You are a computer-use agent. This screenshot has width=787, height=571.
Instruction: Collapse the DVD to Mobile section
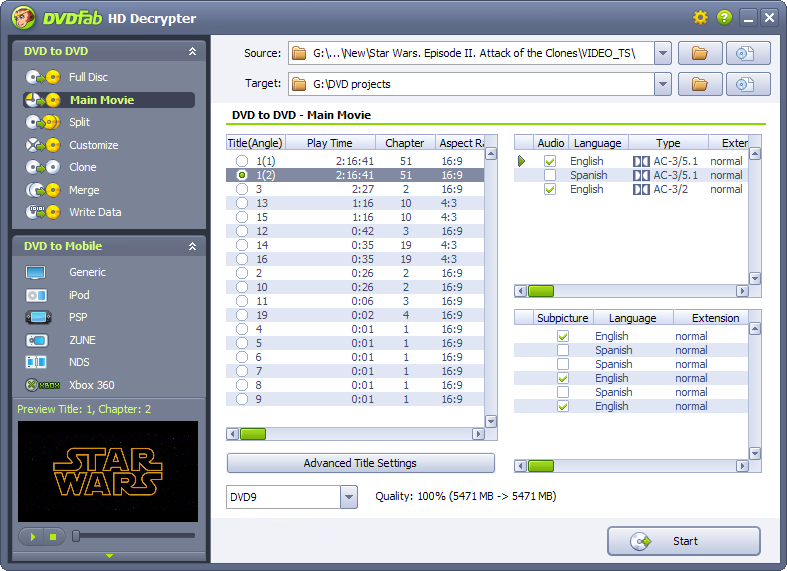(x=192, y=246)
